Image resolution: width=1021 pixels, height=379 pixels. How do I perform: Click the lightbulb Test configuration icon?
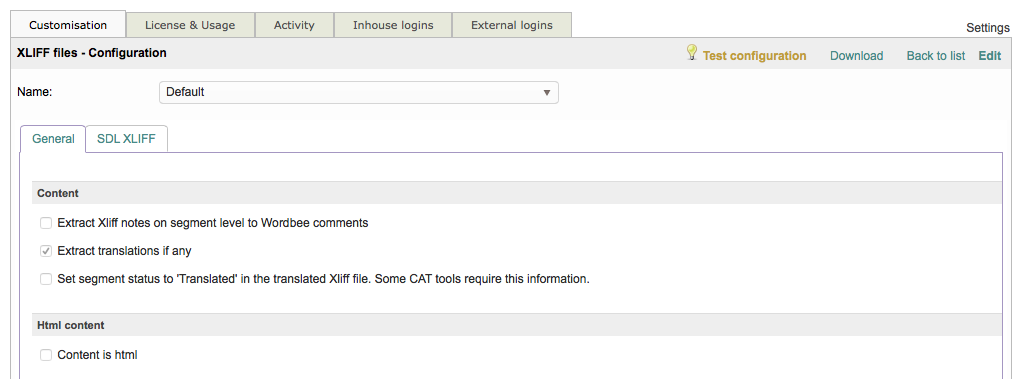coord(692,53)
